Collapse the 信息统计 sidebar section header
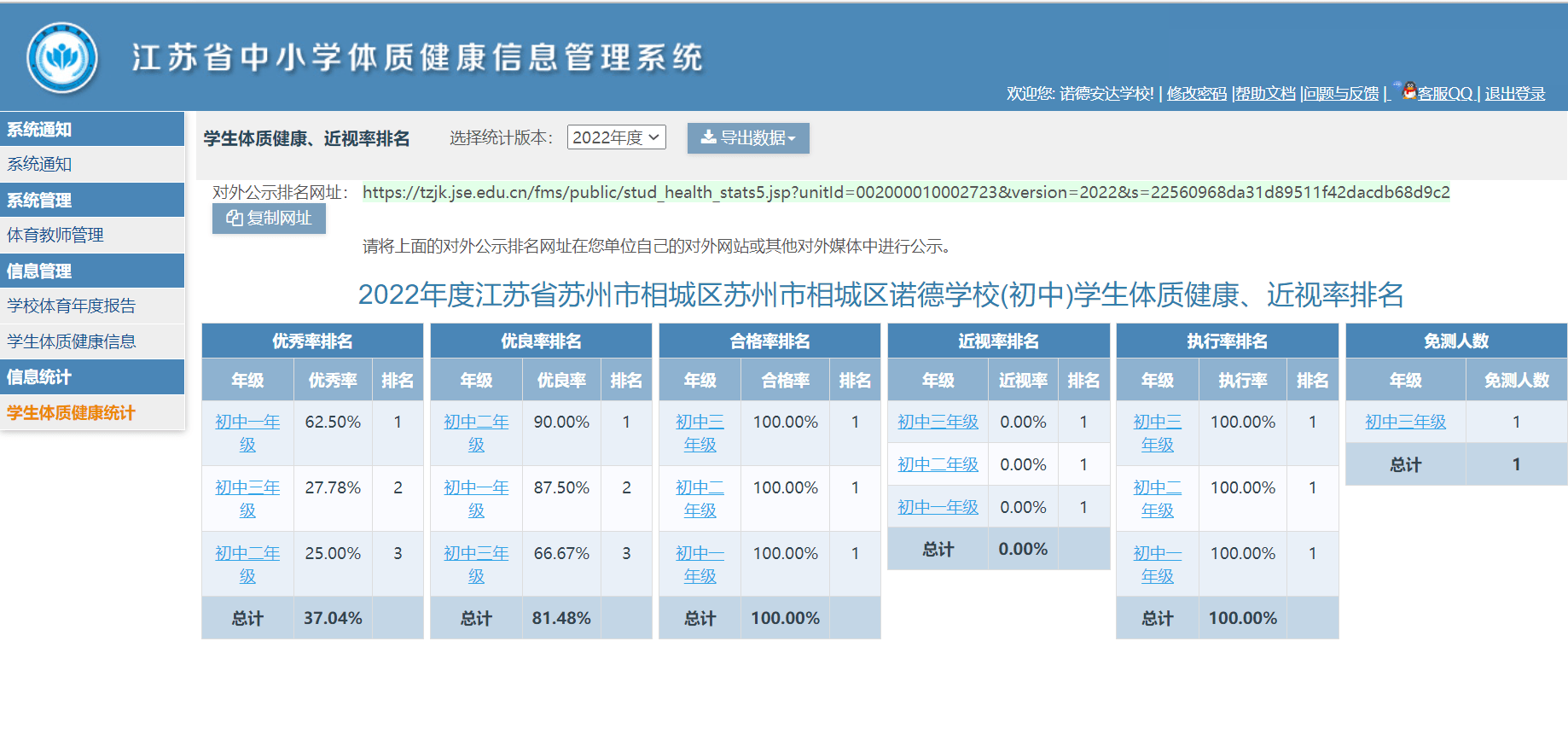 pyautogui.click(x=92, y=376)
